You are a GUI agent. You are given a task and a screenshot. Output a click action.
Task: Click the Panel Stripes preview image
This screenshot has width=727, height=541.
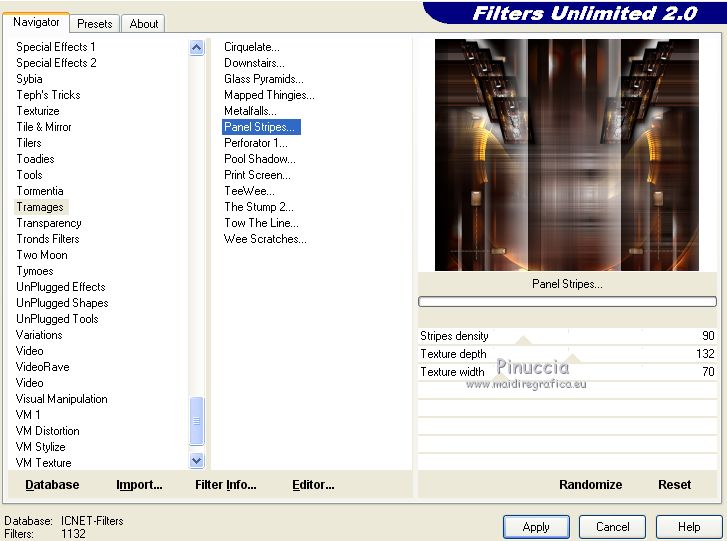point(567,155)
